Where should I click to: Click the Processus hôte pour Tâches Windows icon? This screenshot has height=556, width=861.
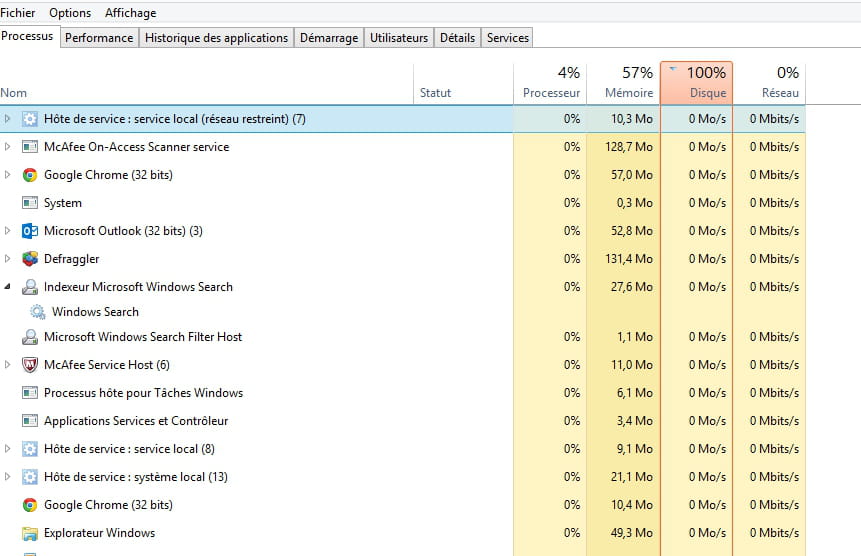pos(30,393)
